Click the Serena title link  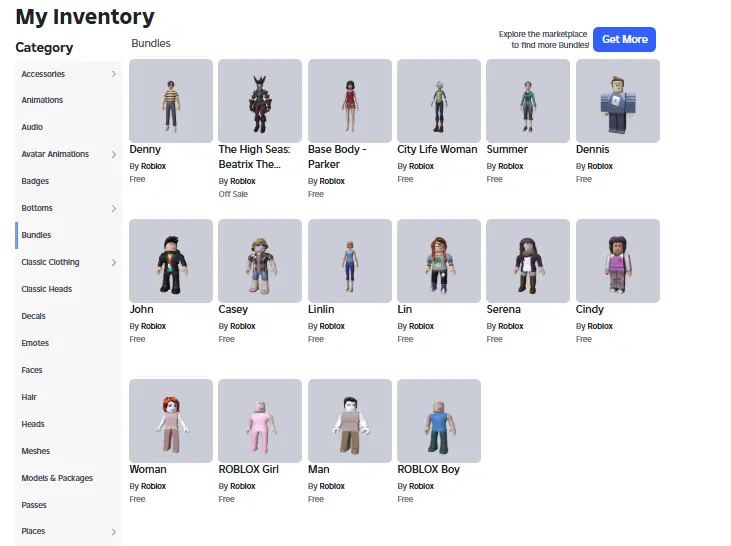(503, 310)
